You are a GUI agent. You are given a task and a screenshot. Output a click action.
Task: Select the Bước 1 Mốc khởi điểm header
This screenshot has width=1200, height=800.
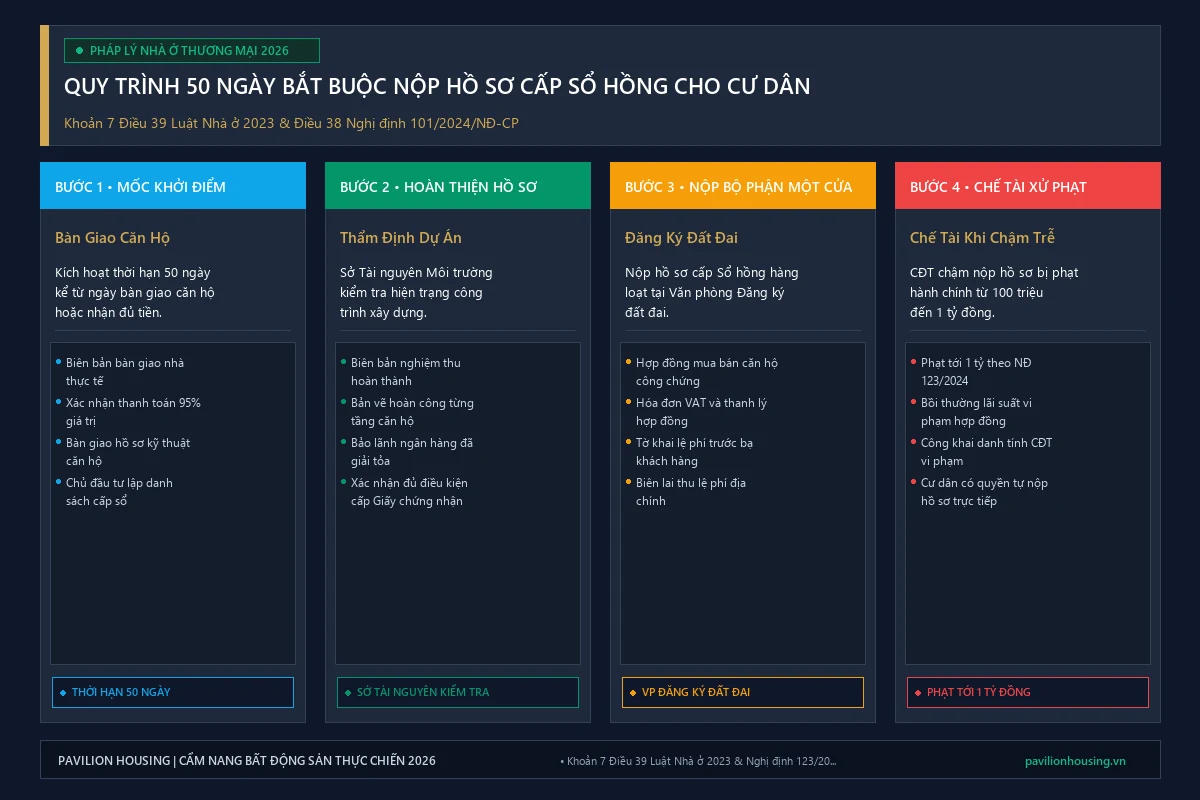173,186
